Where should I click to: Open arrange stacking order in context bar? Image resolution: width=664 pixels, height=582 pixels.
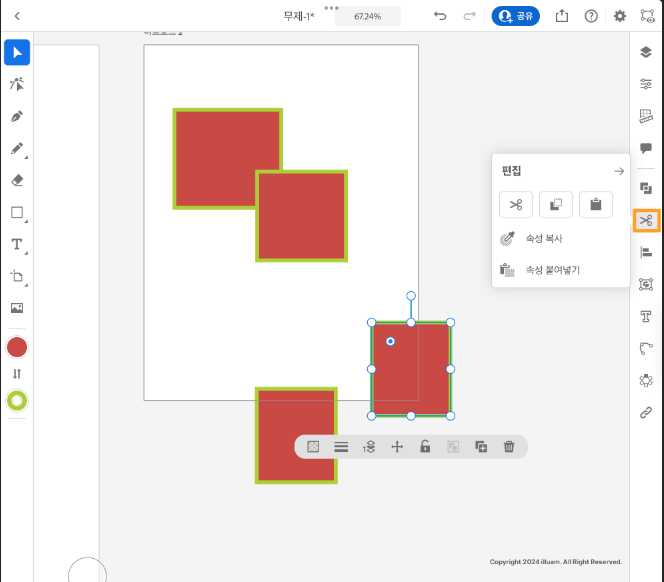pos(369,446)
